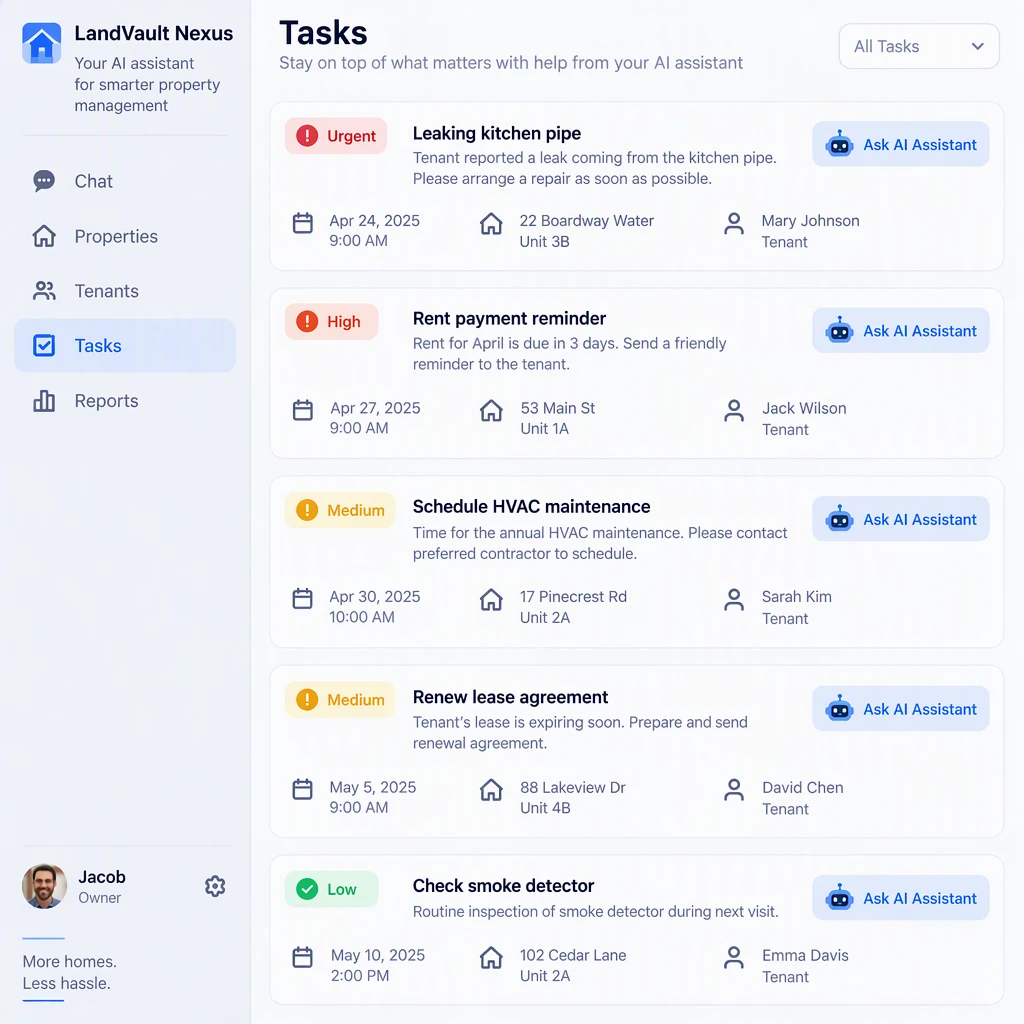Click address 102 Cedar Lane

point(573,955)
